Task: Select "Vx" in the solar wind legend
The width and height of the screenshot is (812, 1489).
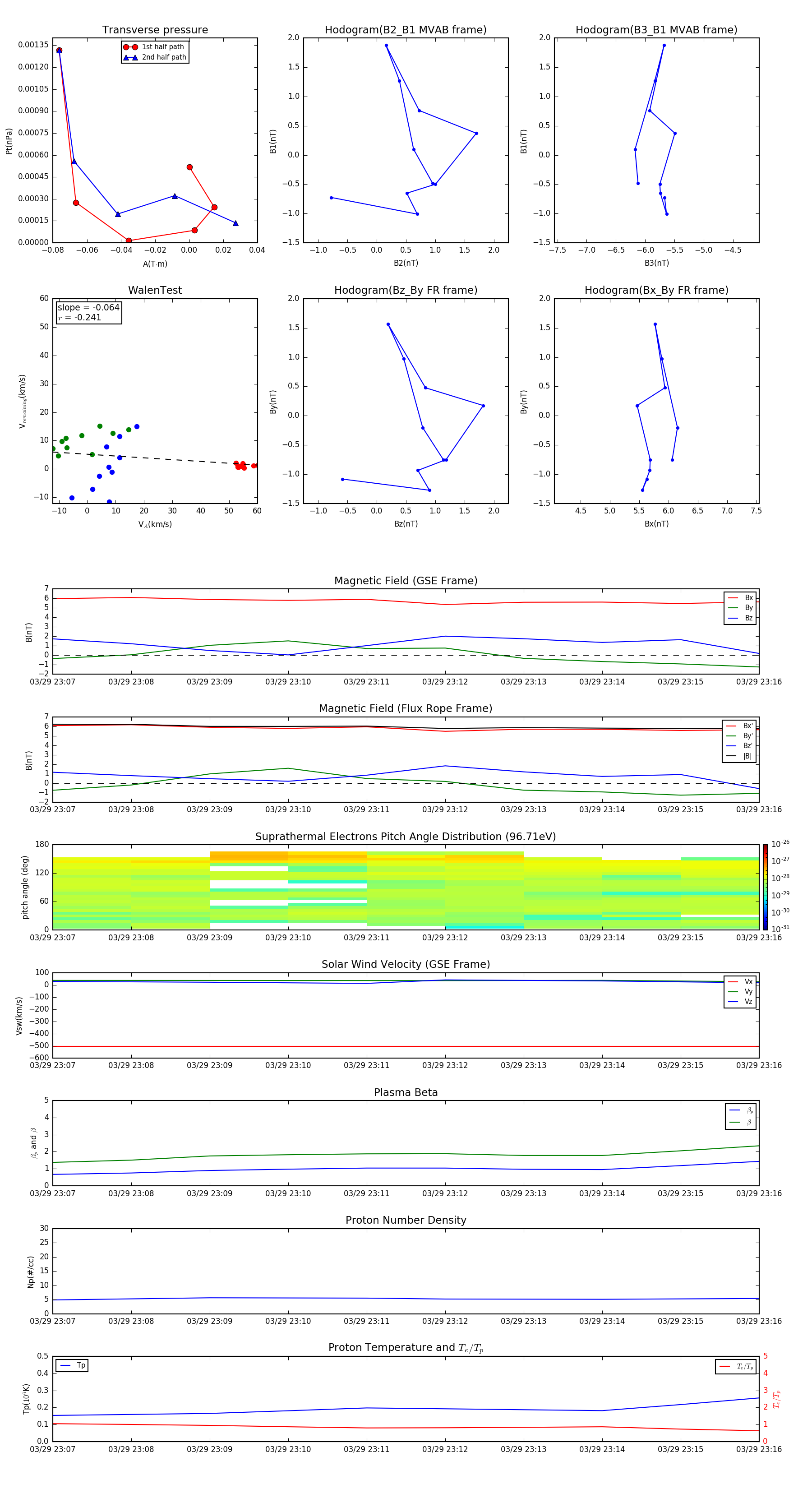Action: 740,981
